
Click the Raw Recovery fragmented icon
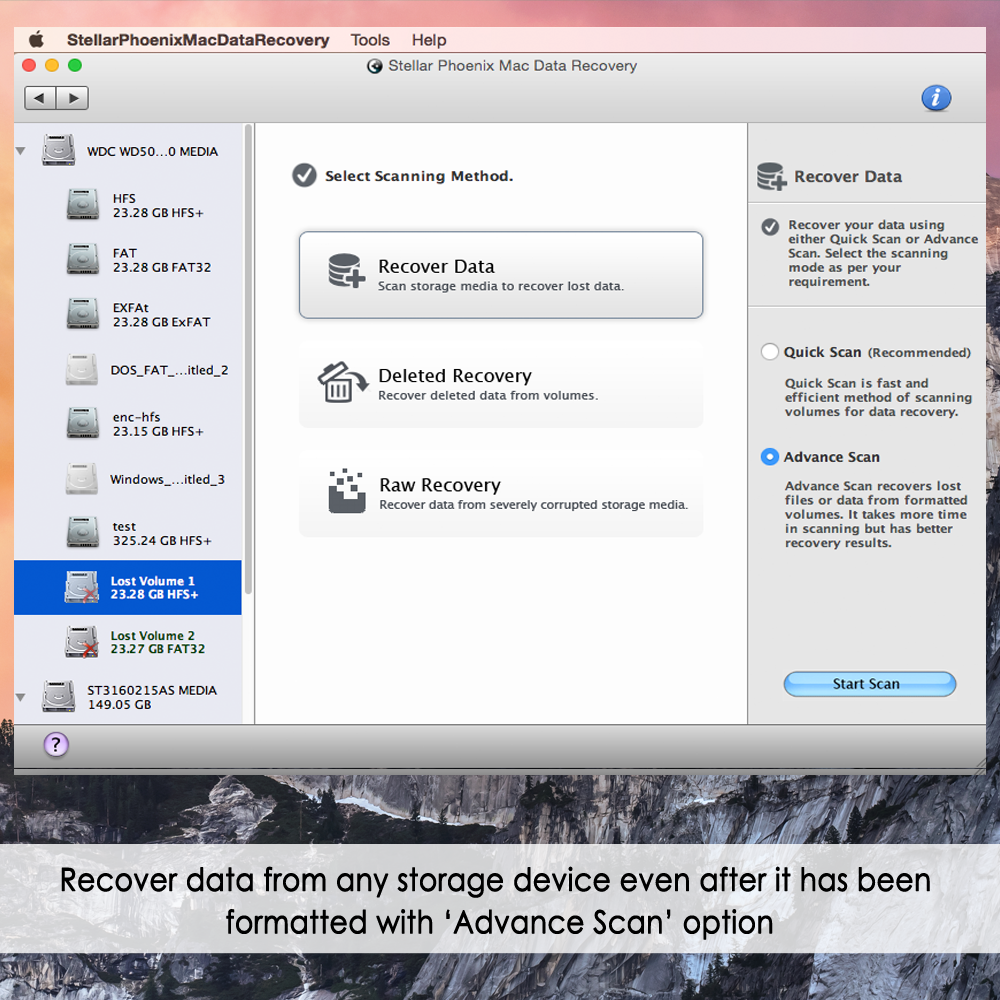[x=347, y=491]
